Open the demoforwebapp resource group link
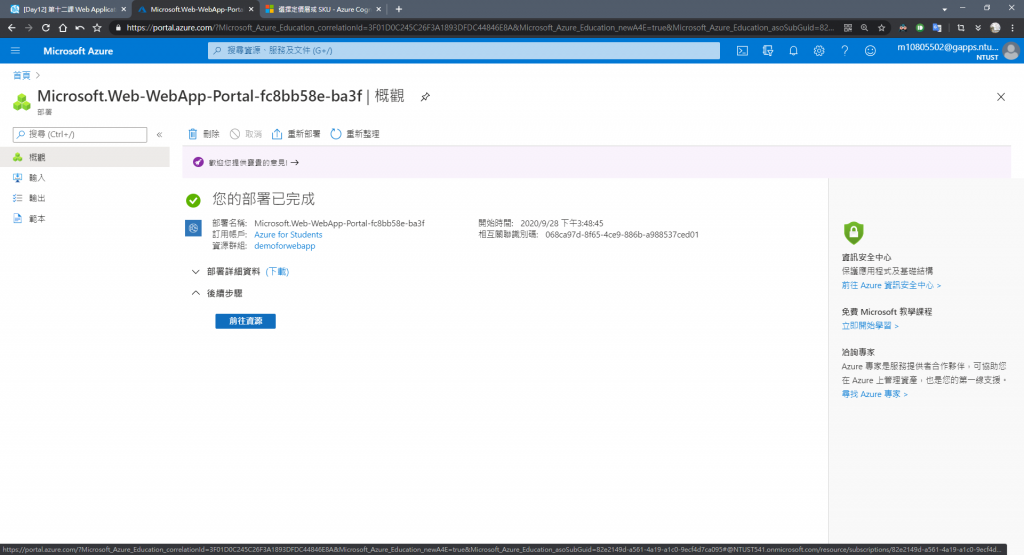 [x=285, y=246]
